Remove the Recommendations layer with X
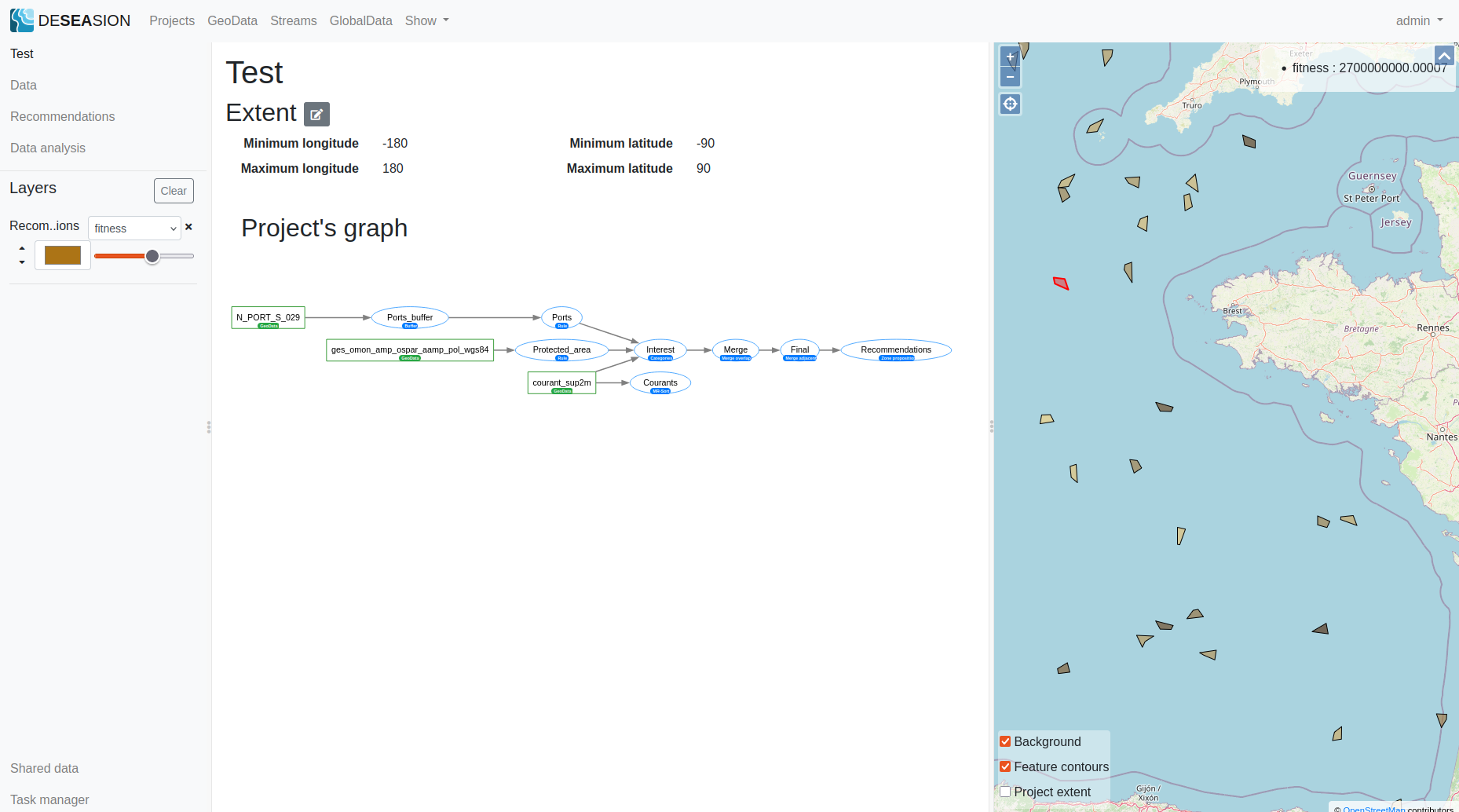The height and width of the screenshot is (812, 1459). [188, 227]
